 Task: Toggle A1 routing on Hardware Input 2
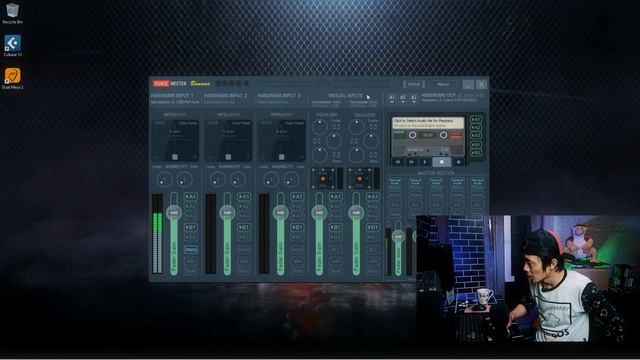[244, 196]
